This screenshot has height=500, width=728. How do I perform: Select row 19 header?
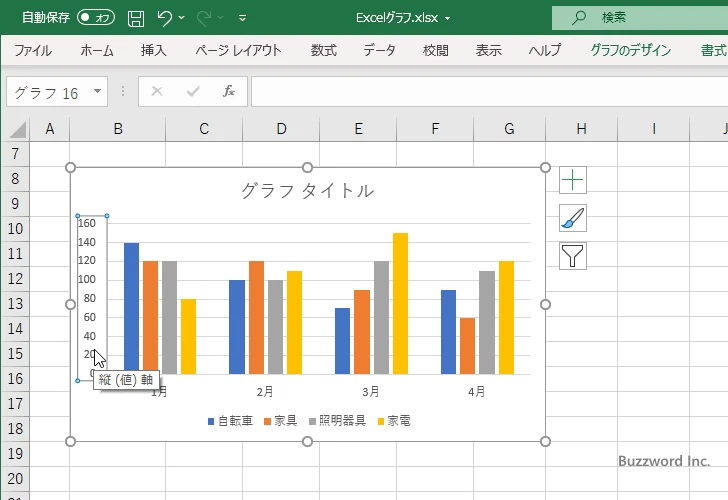pos(15,454)
